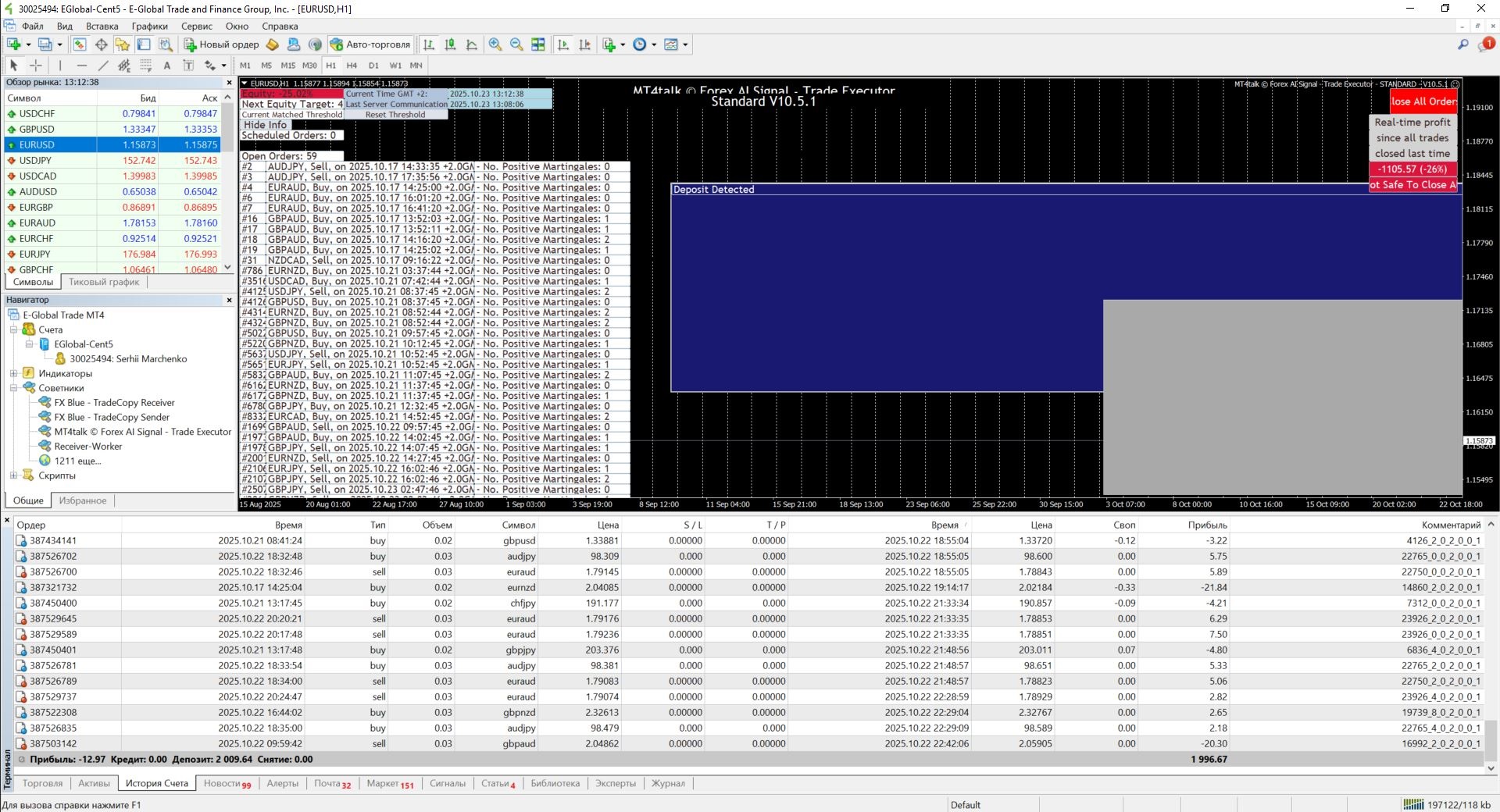Select the H4 timeframe button
Viewport: 1500px width, 812px height.
point(352,66)
